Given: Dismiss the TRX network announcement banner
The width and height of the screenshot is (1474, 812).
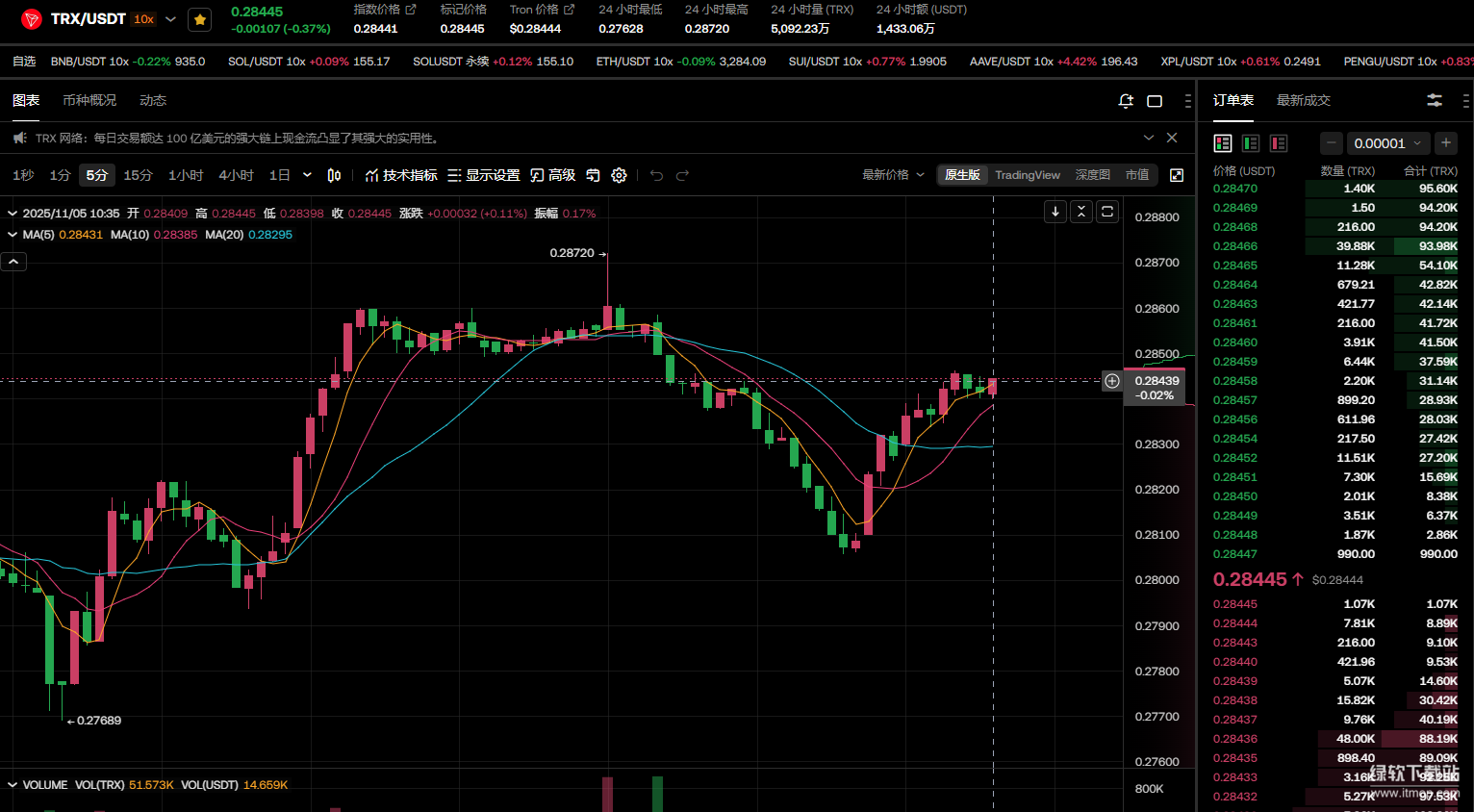Looking at the screenshot, I should point(1172,138).
